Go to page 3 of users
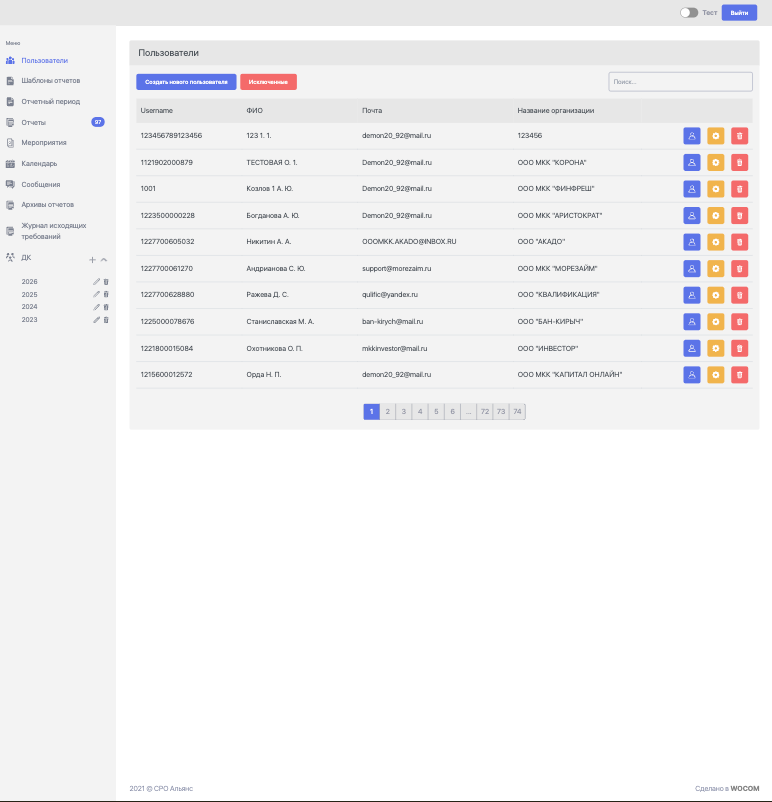Viewport: 772px width, 802px height. click(404, 412)
